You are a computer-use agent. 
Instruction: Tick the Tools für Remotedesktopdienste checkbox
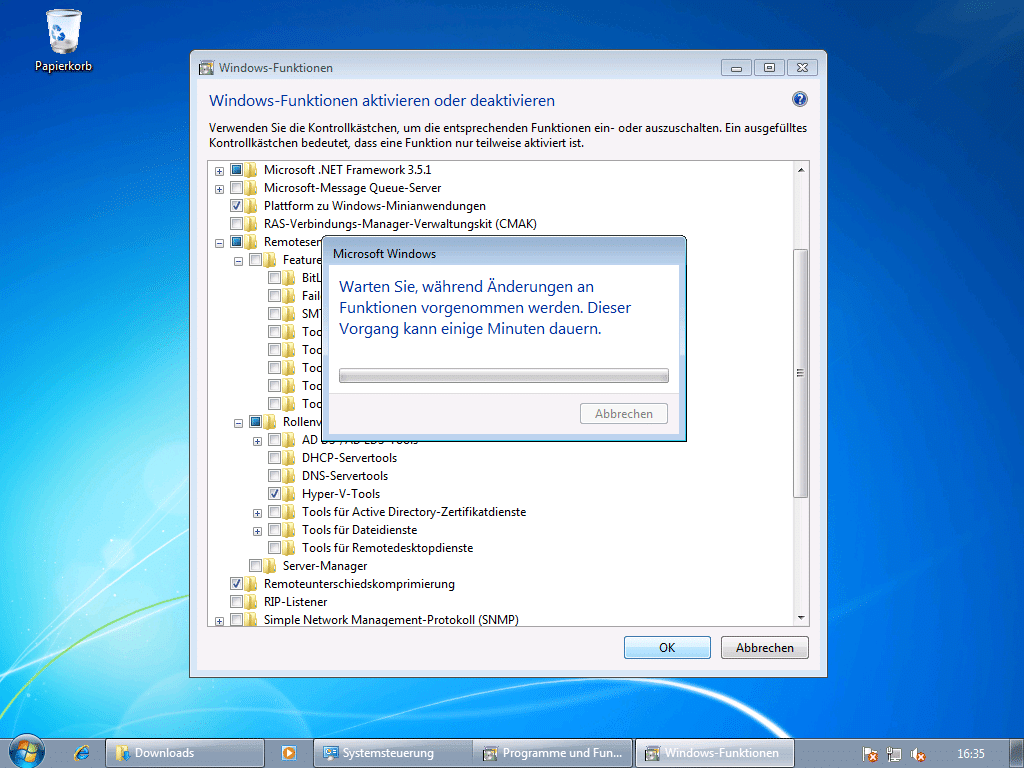tap(274, 548)
